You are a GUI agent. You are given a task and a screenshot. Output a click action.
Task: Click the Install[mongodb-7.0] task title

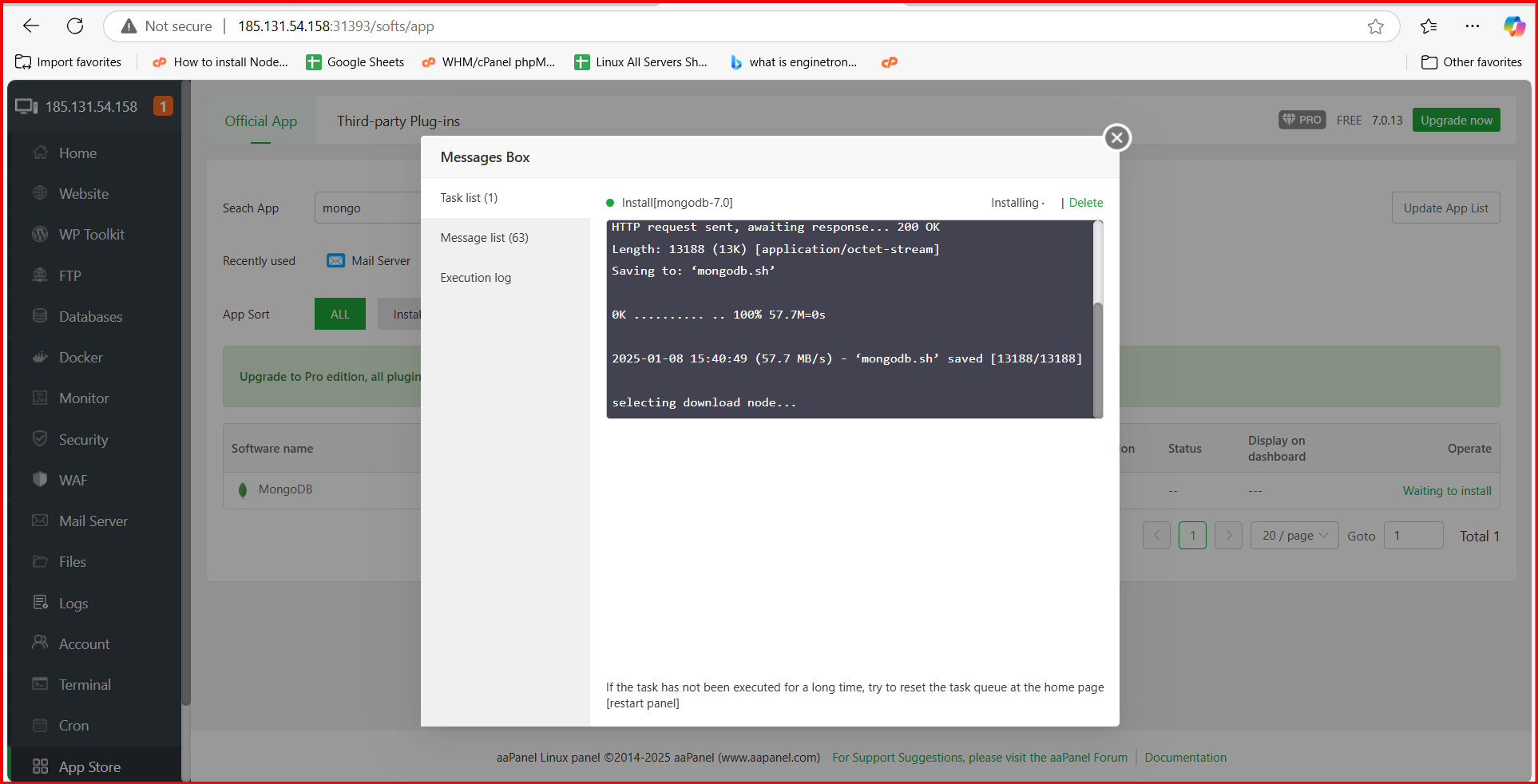(677, 203)
